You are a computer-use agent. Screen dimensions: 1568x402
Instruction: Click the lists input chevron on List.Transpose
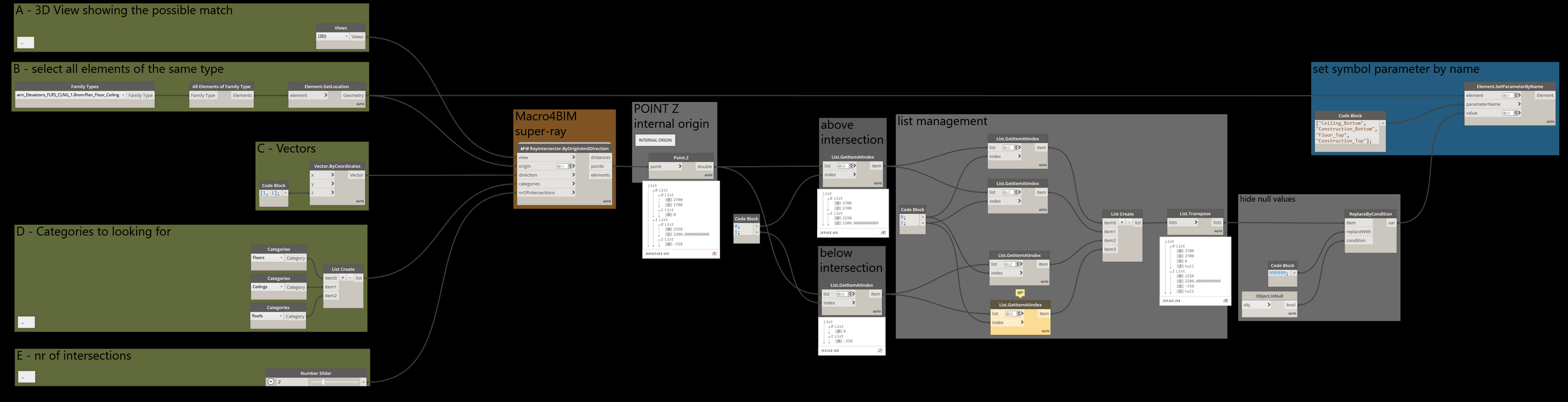pyautogui.click(x=1196, y=223)
